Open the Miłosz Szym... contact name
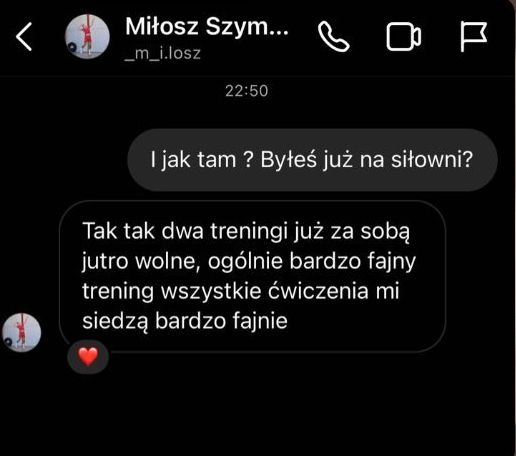 point(207,27)
